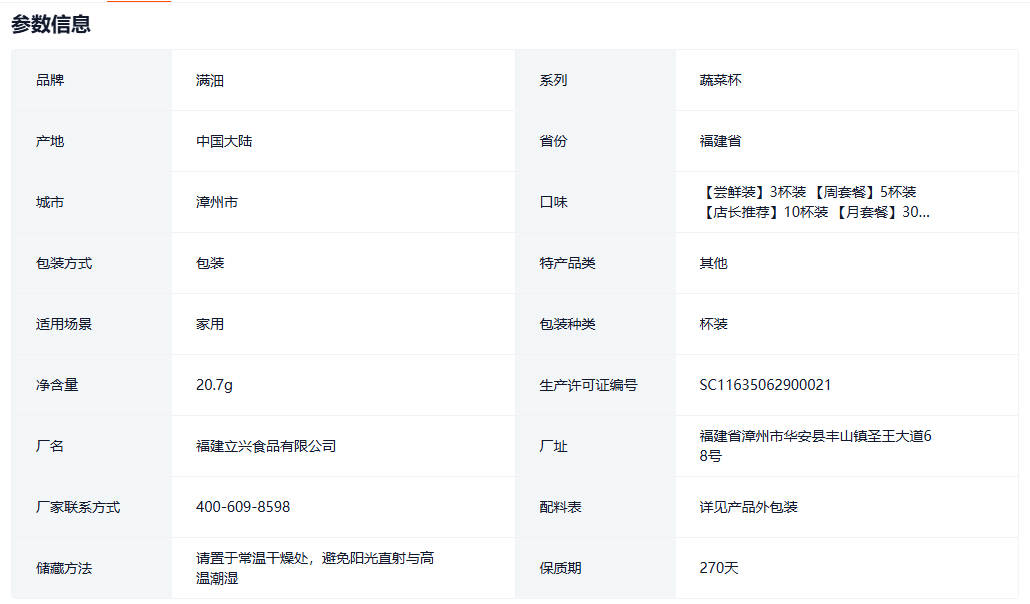Click the origin value 中国大陆

point(224,141)
